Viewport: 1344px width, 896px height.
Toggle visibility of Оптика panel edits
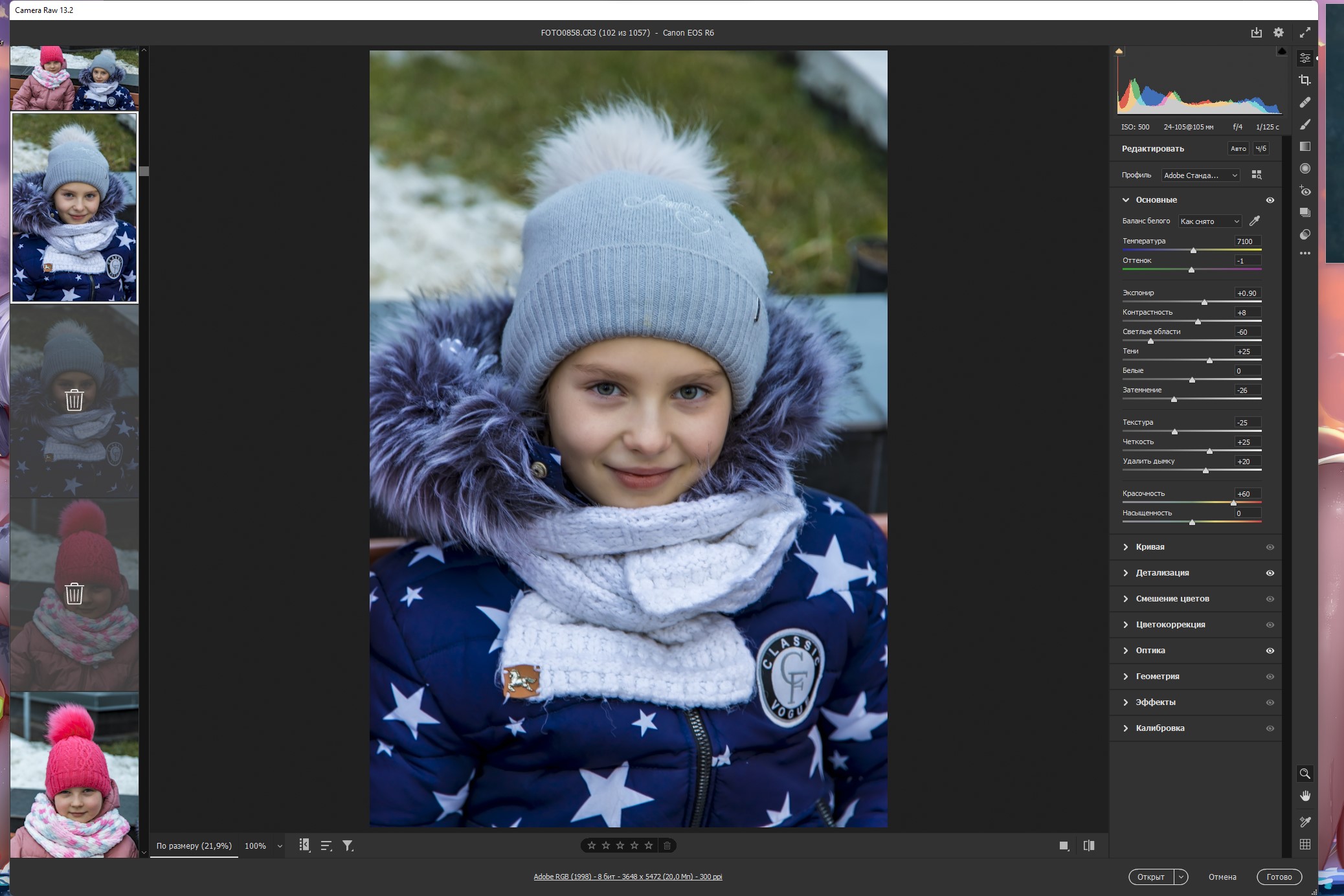[x=1270, y=651]
